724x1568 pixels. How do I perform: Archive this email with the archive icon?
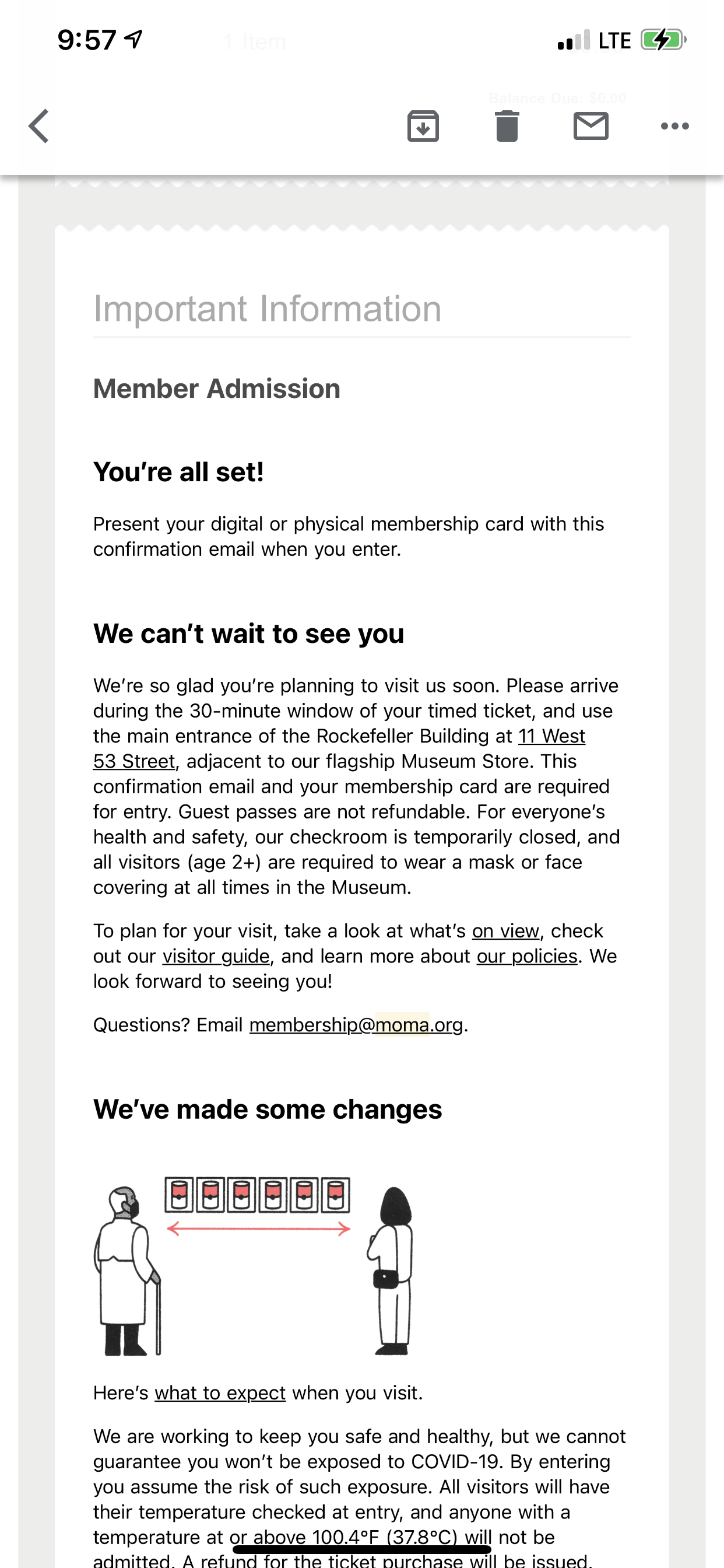pyautogui.click(x=423, y=127)
